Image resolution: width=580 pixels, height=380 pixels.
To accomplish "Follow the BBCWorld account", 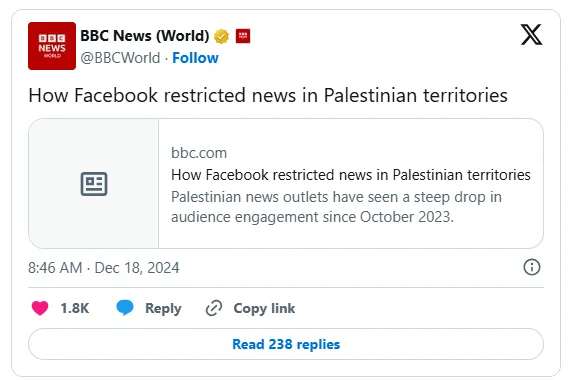I will (x=195, y=58).
